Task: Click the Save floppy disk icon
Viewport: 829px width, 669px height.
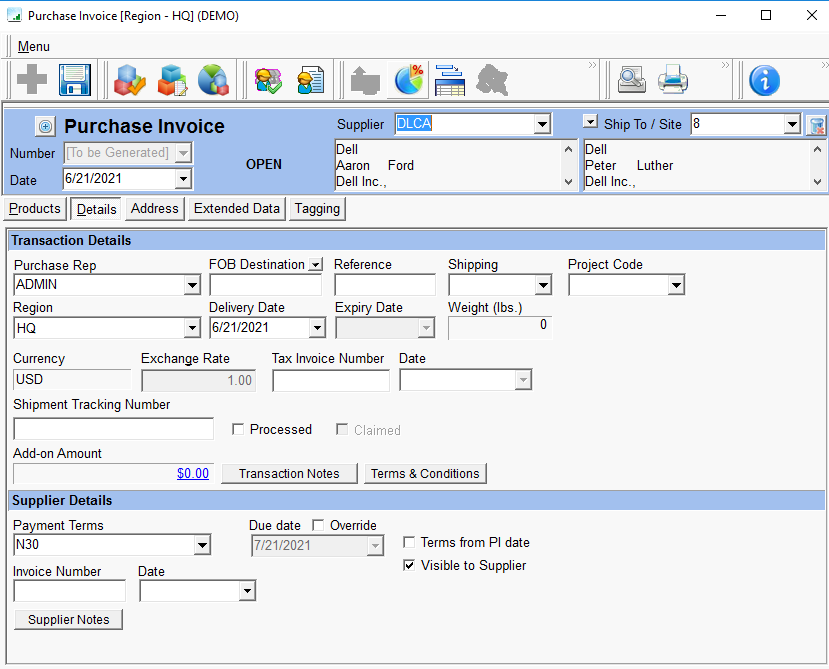Action: point(75,80)
